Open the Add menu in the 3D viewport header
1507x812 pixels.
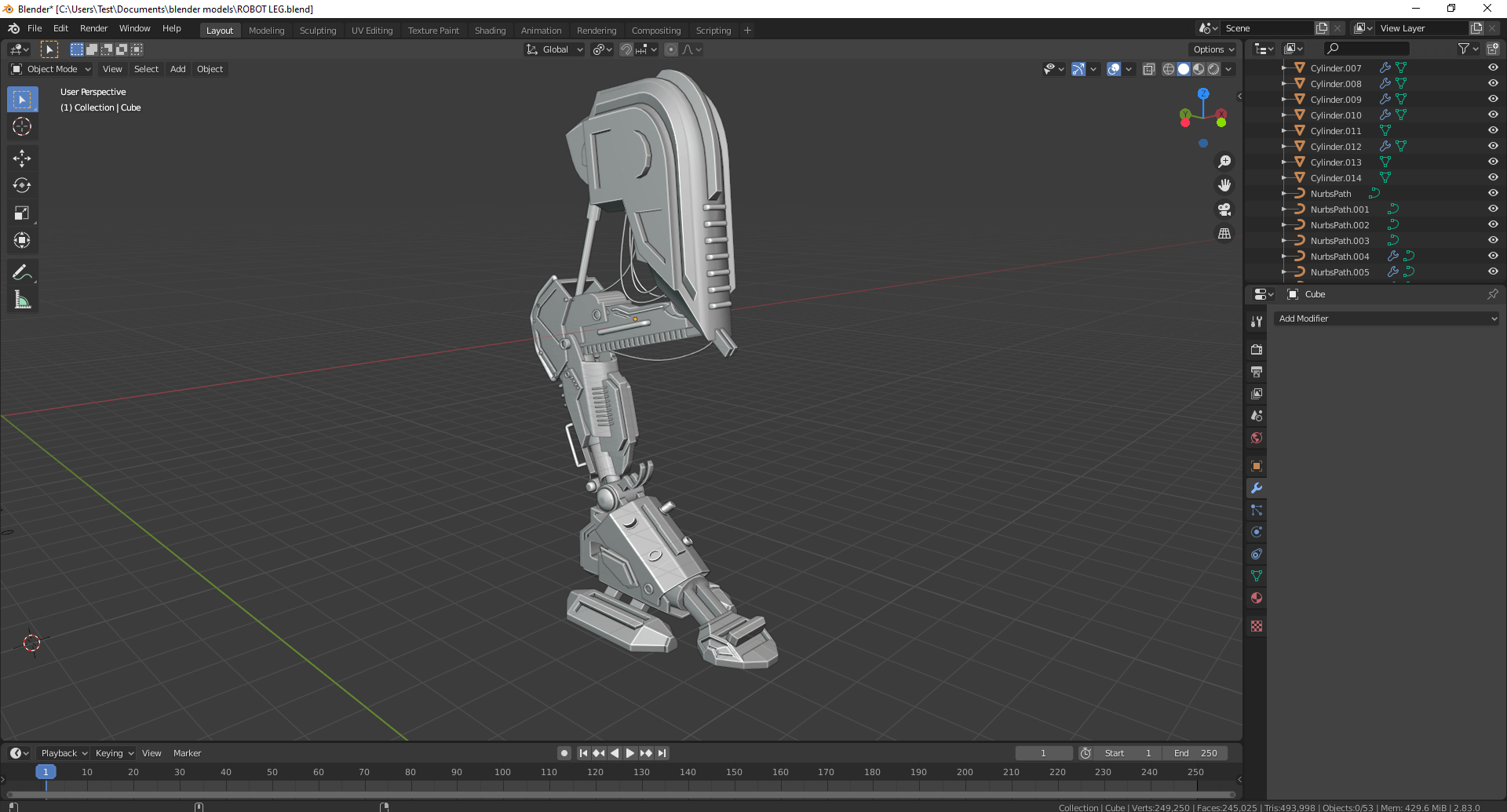point(177,69)
